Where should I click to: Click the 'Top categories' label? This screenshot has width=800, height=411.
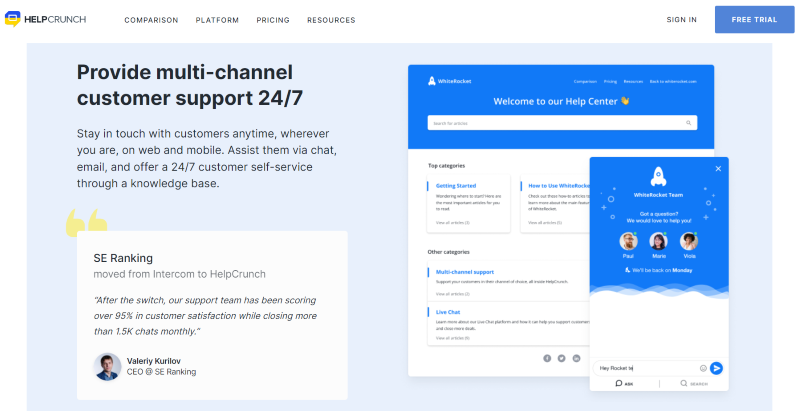coord(446,166)
